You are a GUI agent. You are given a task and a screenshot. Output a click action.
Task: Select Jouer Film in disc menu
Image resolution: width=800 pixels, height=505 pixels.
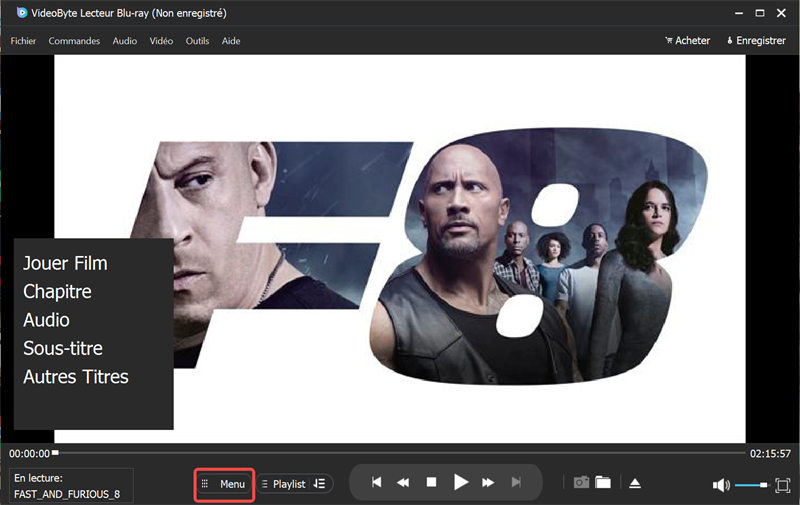pyautogui.click(x=65, y=264)
